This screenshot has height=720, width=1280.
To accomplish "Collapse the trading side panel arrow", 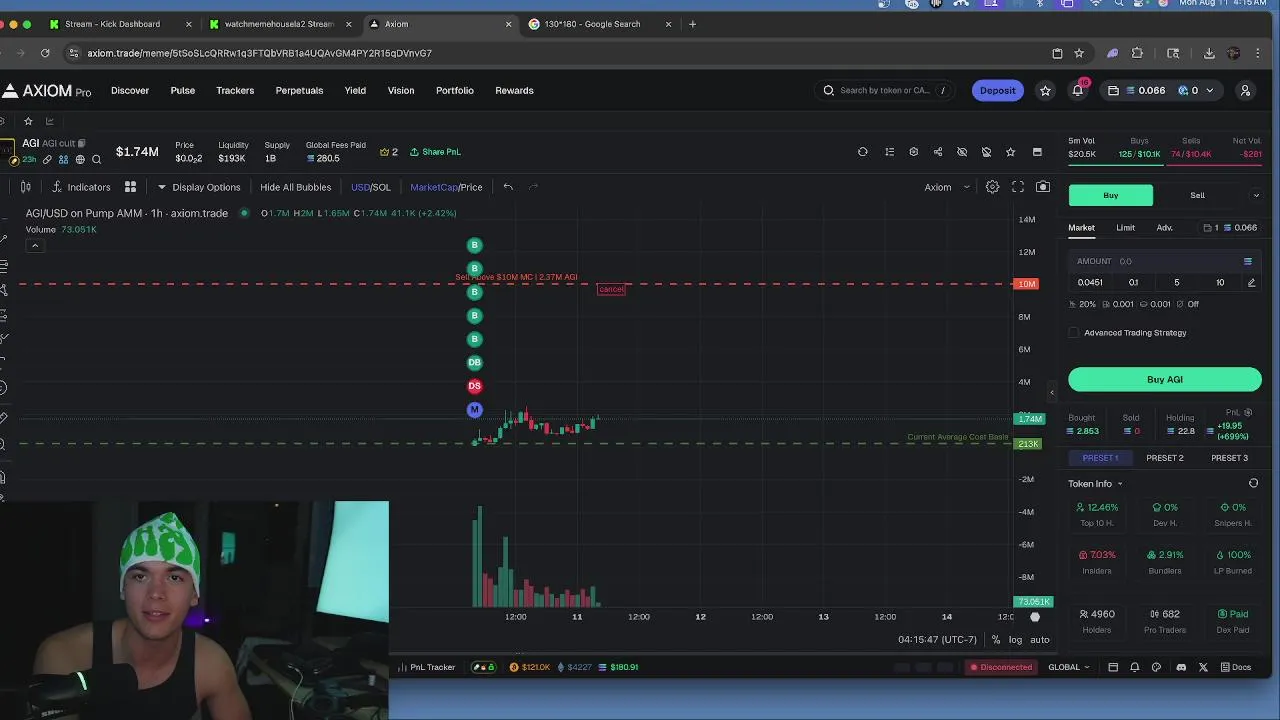I will (x=1051, y=392).
